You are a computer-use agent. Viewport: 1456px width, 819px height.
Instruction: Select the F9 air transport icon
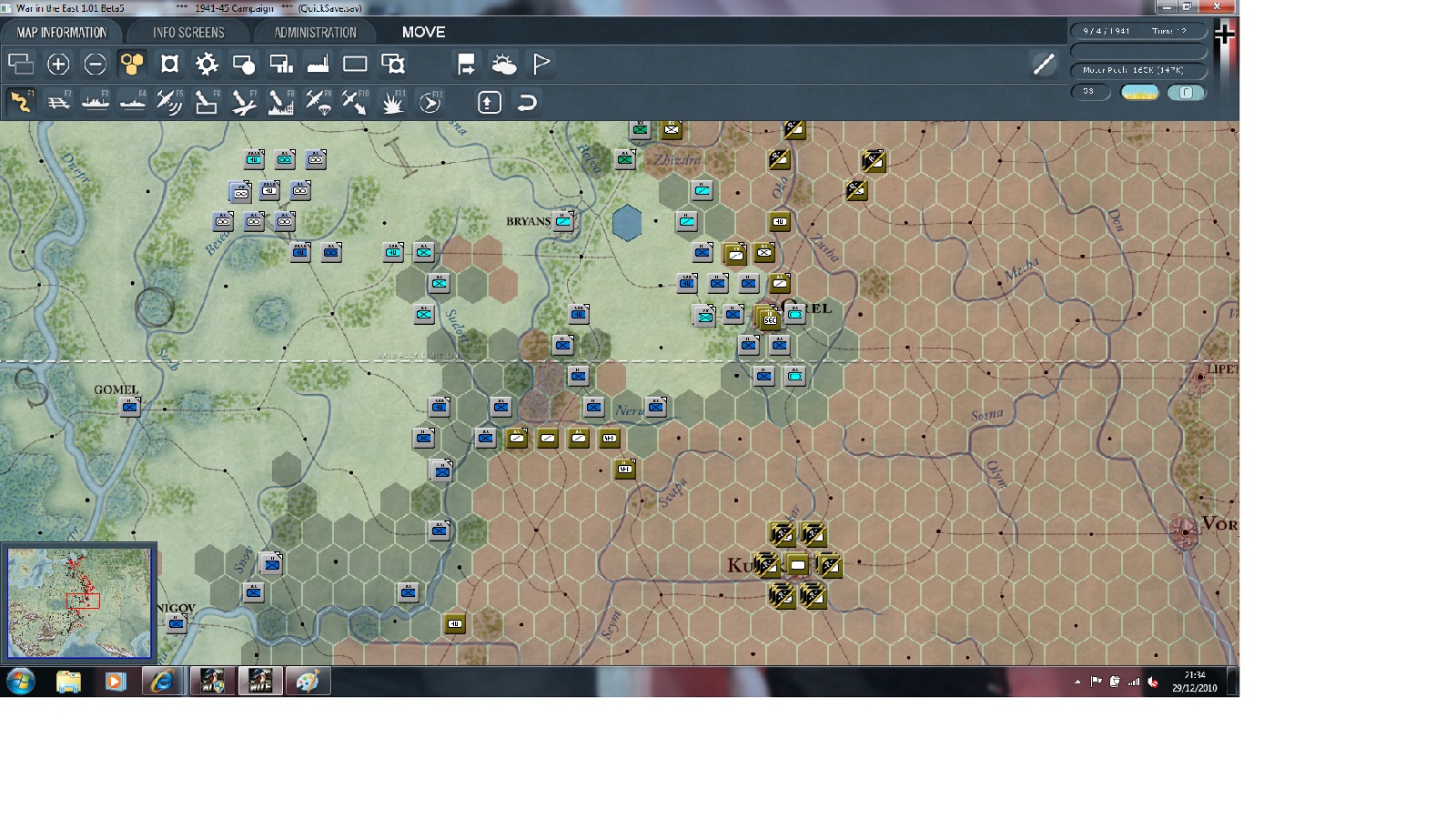coord(318,102)
